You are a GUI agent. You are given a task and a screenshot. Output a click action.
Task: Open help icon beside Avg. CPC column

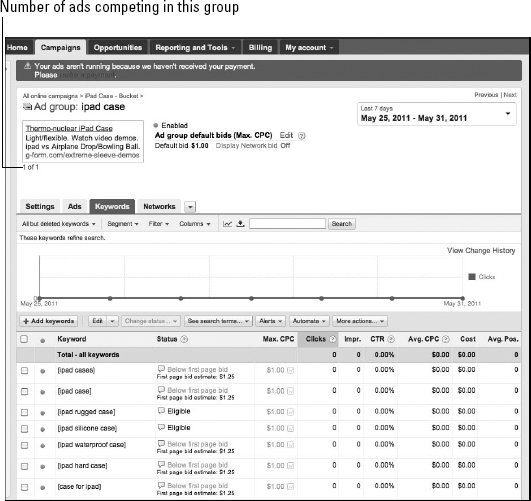point(446,339)
